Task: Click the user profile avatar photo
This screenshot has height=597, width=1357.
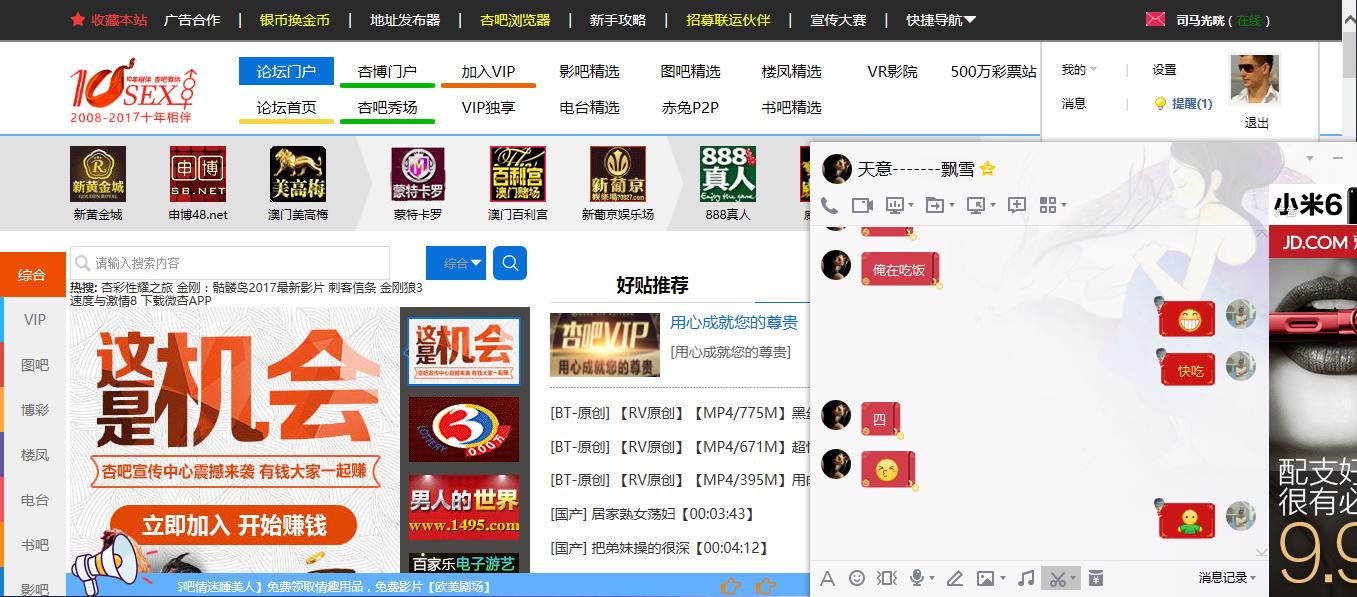Action: click(1254, 79)
